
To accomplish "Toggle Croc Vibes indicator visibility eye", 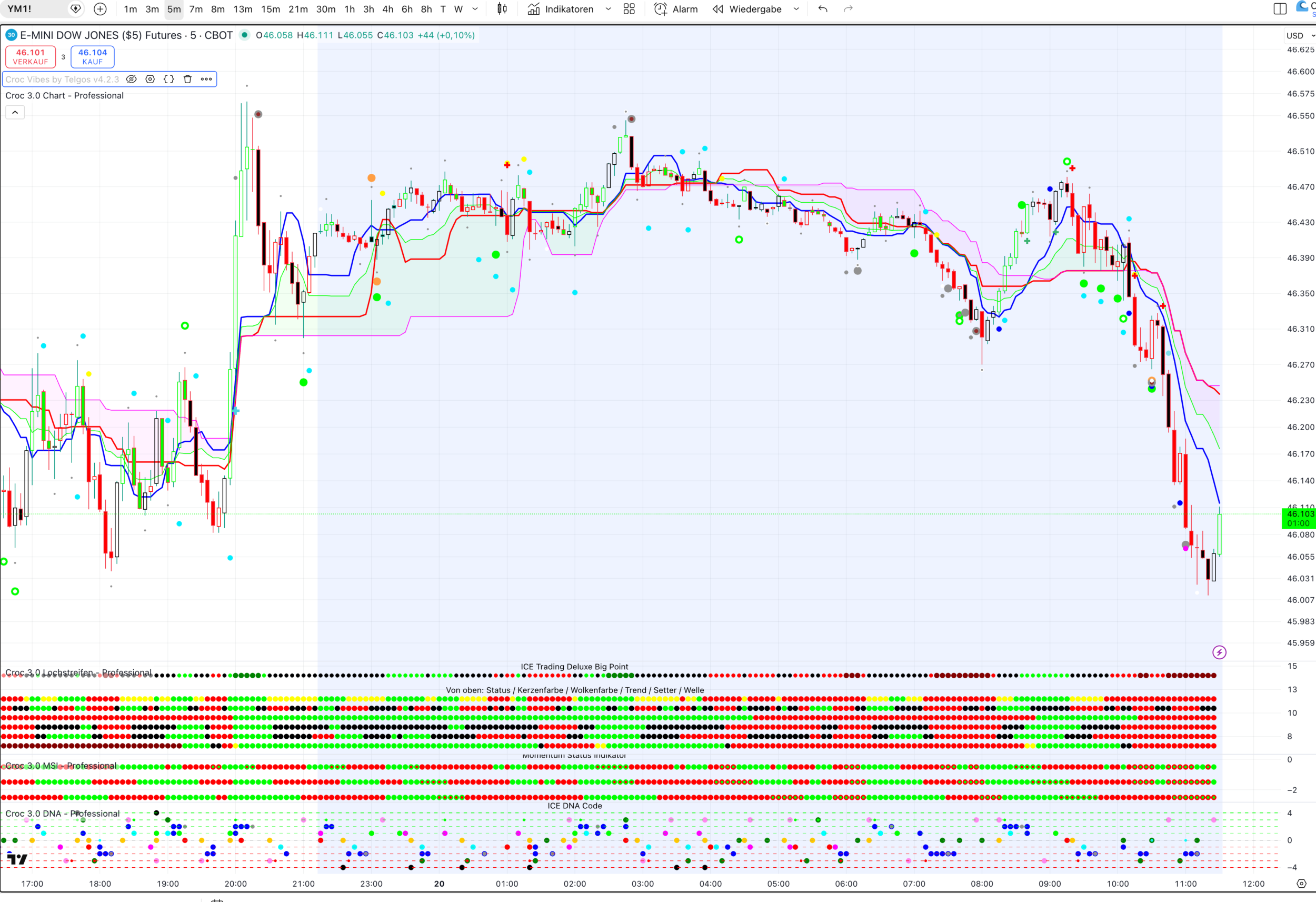I will pos(132,80).
